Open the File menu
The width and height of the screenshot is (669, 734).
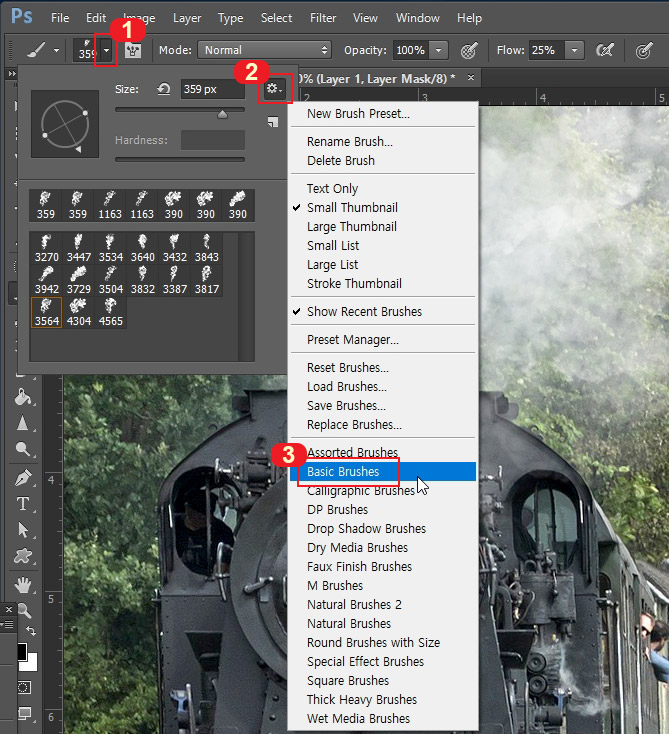pyautogui.click(x=60, y=18)
